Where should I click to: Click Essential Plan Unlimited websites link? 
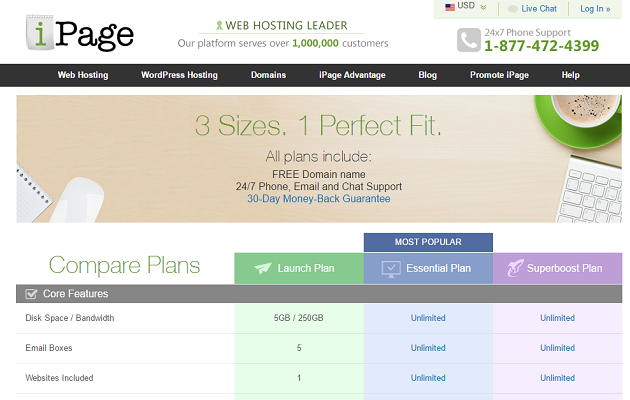click(x=428, y=378)
